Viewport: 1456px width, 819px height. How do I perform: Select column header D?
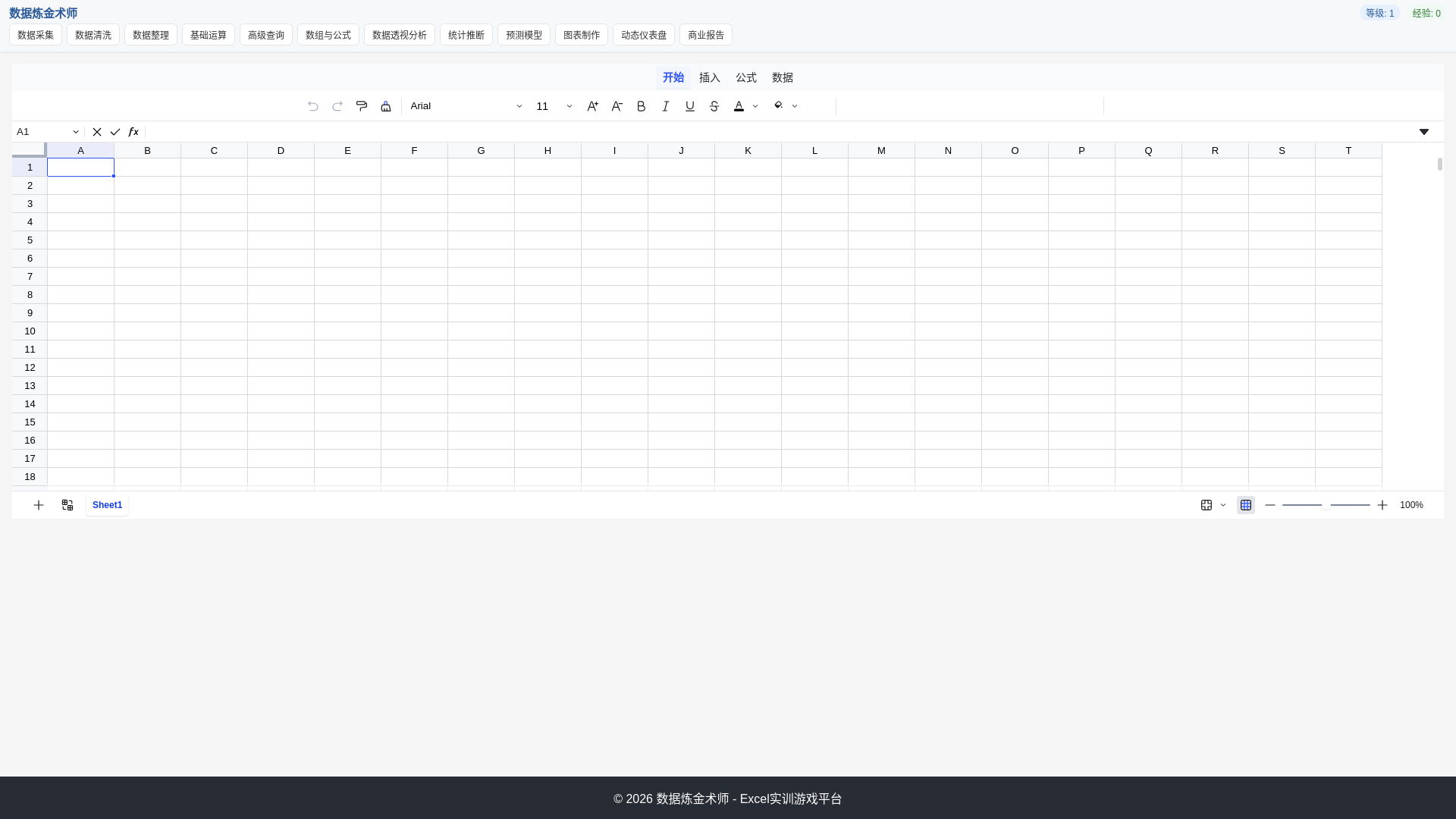pyautogui.click(x=281, y=150)
